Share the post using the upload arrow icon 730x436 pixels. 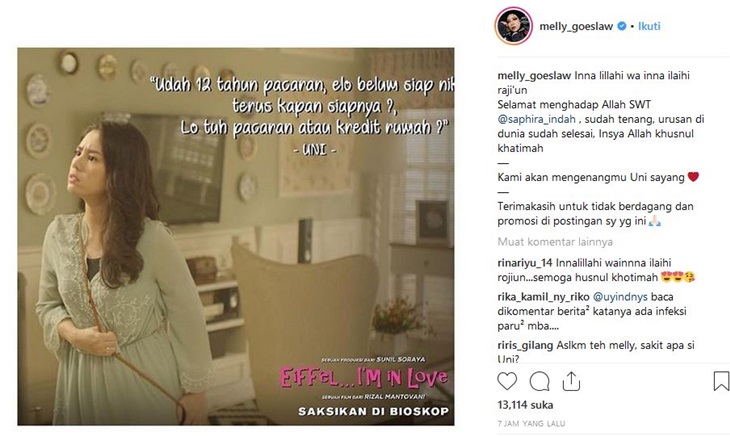click(571, 382)
